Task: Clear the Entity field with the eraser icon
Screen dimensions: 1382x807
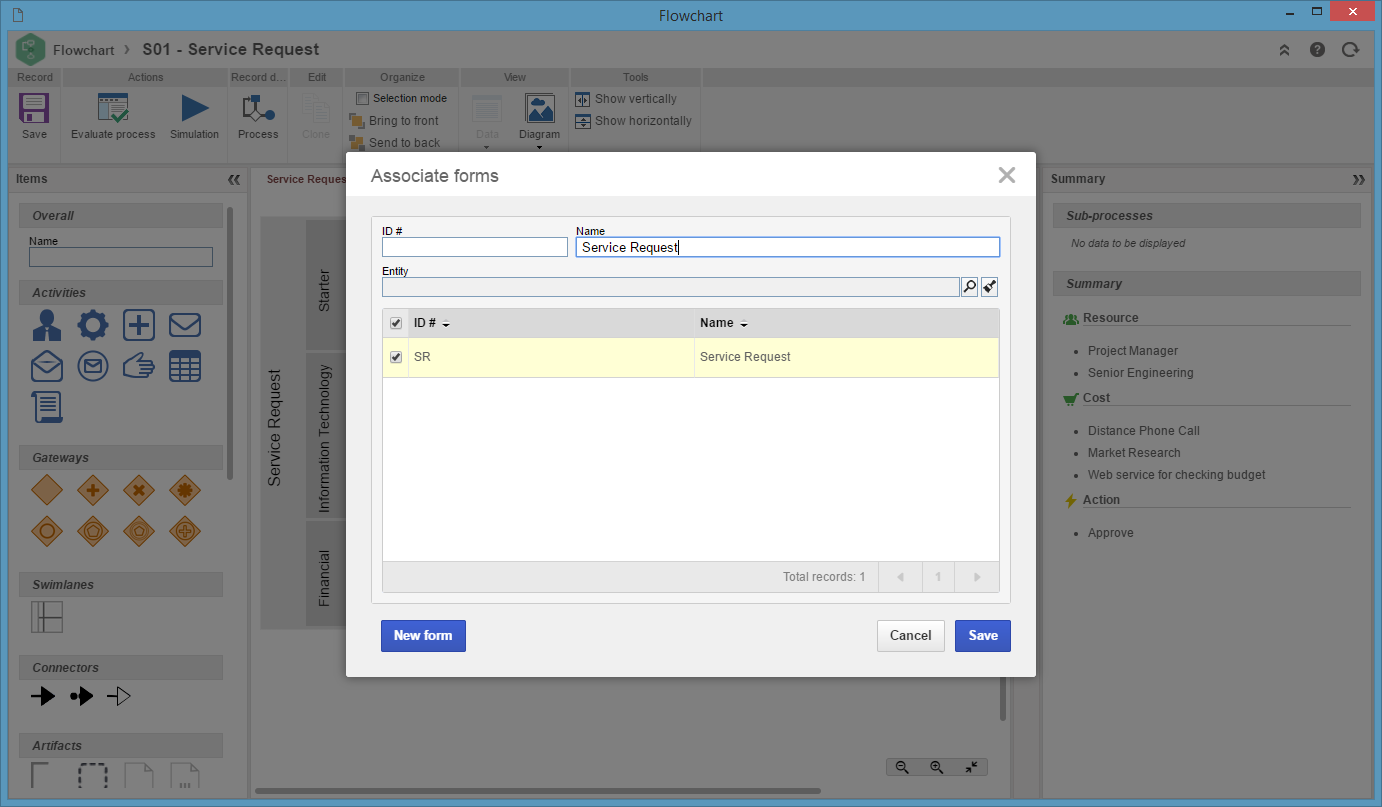Action: [989, 287]
